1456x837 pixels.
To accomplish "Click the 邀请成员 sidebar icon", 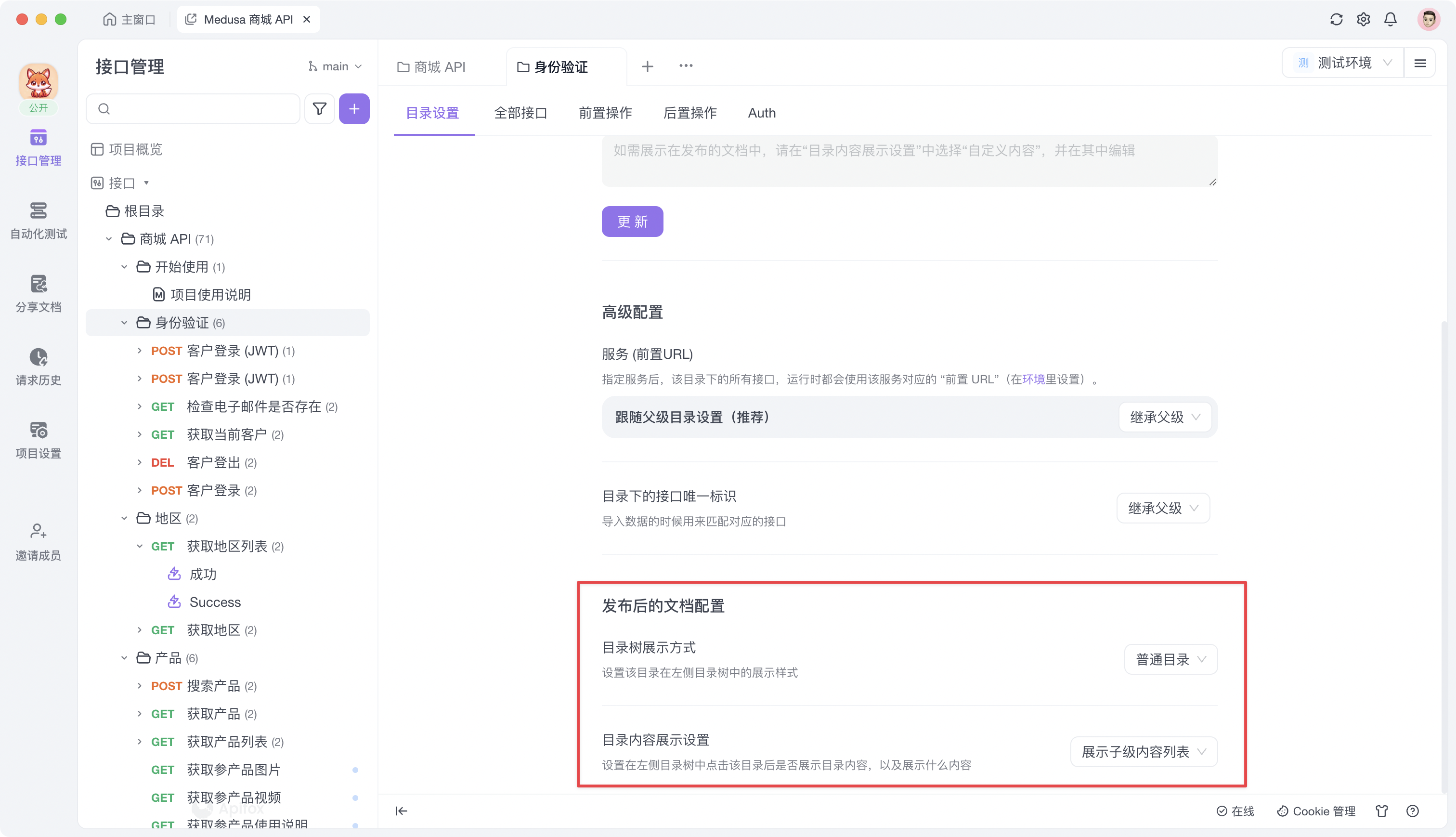I will (x=38, y=541).
